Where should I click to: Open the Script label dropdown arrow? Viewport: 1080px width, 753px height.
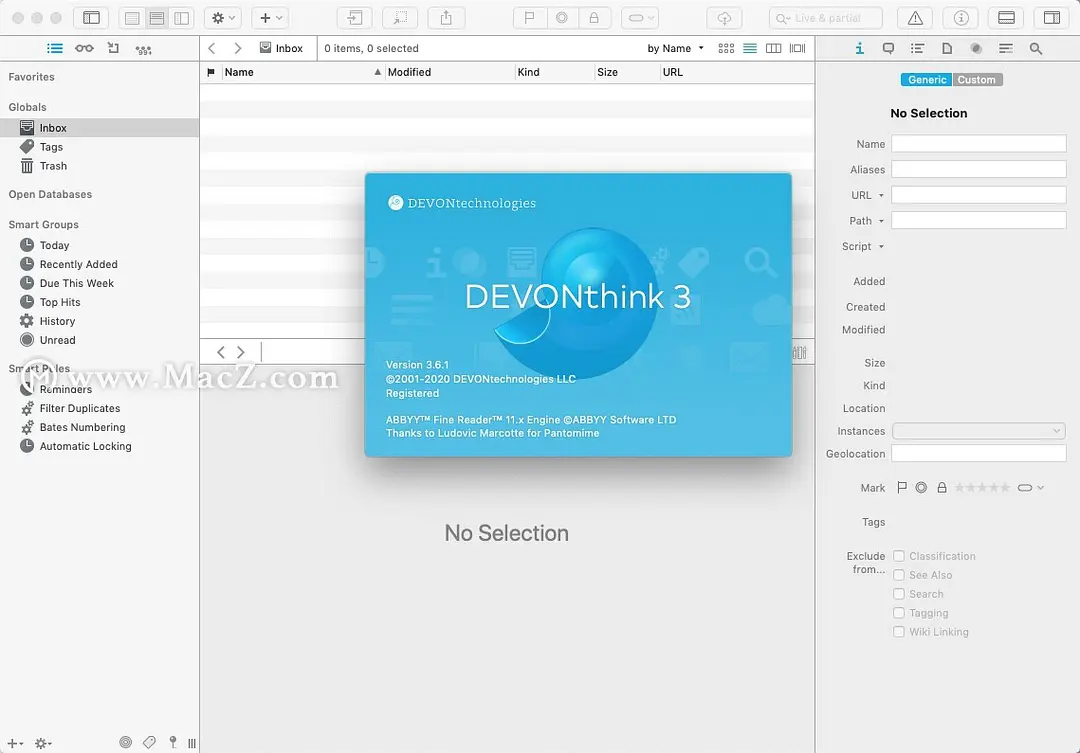(881, 247)
